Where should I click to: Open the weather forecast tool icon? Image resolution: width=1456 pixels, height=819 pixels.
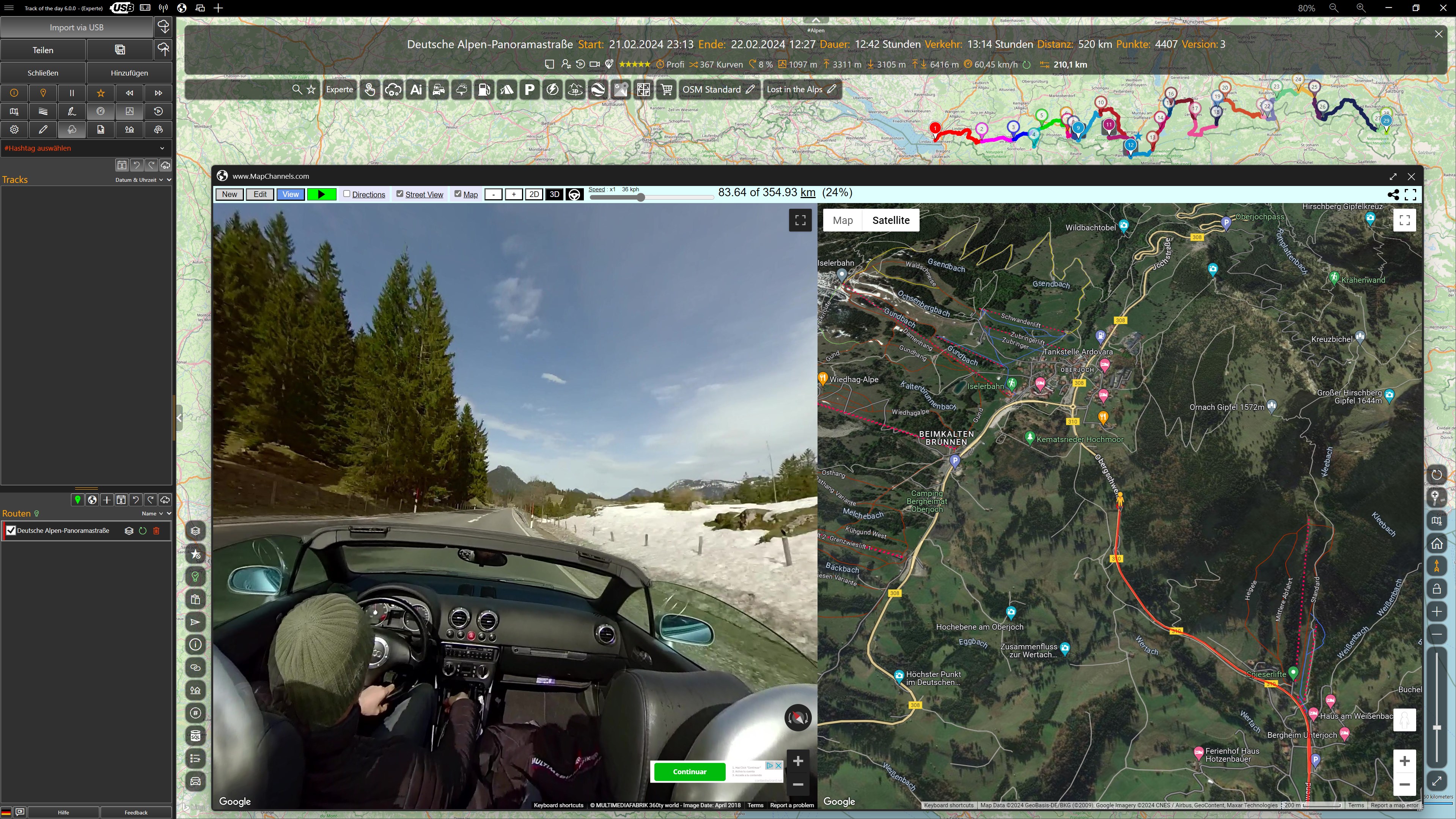coord(461,89)
